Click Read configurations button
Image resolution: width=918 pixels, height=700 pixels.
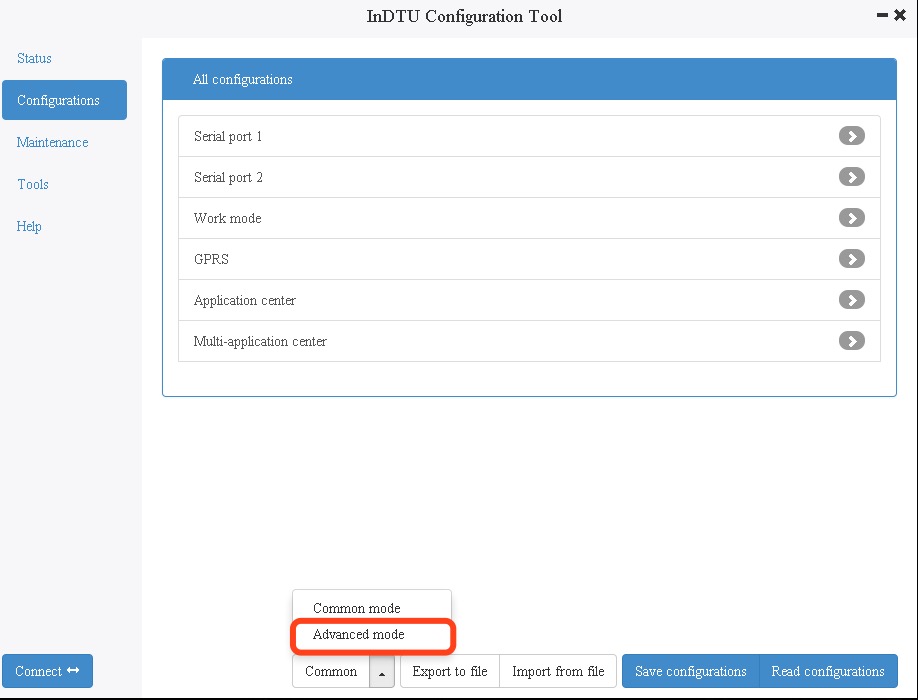[x=828, y=672]
